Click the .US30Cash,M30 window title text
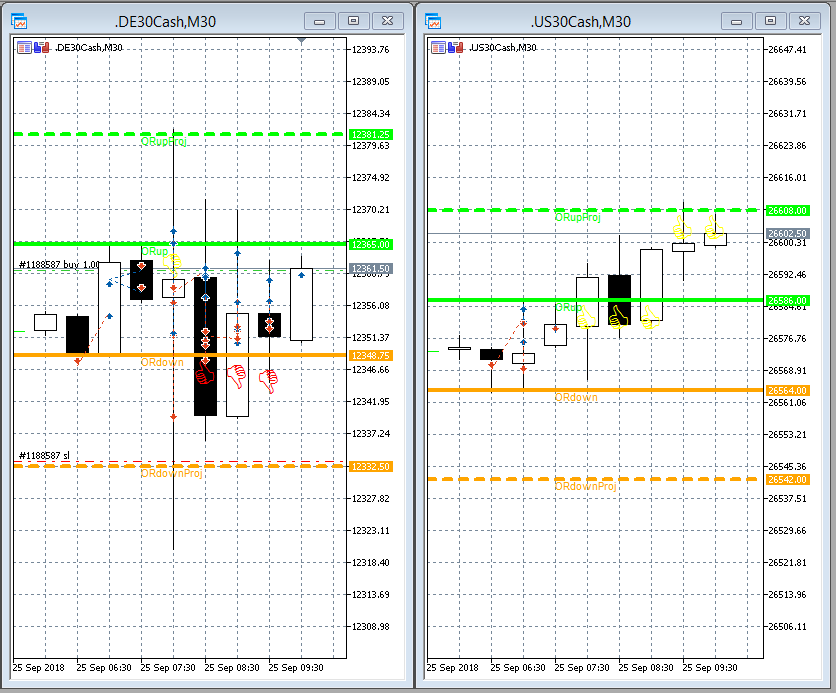Screen dimensions: 836x693 pos(581,22)
